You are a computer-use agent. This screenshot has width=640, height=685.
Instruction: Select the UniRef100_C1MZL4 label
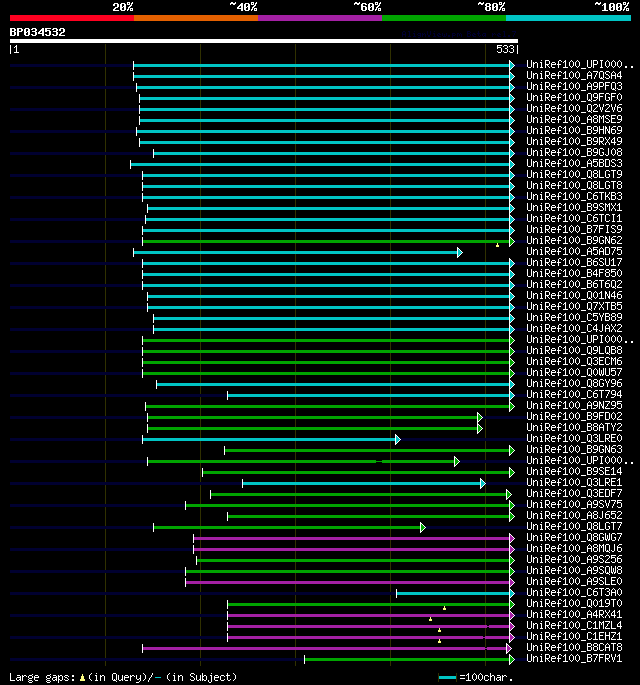pyautogui.click(x=574, y=625)
